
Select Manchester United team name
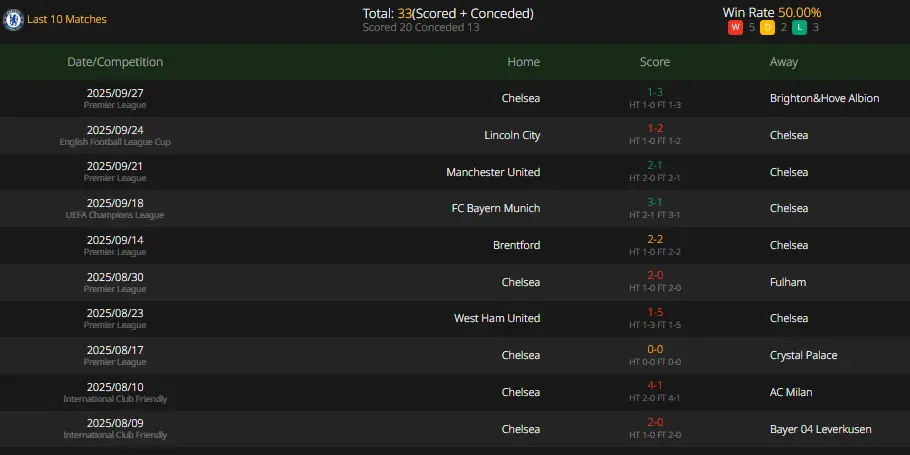pos(493,172)
